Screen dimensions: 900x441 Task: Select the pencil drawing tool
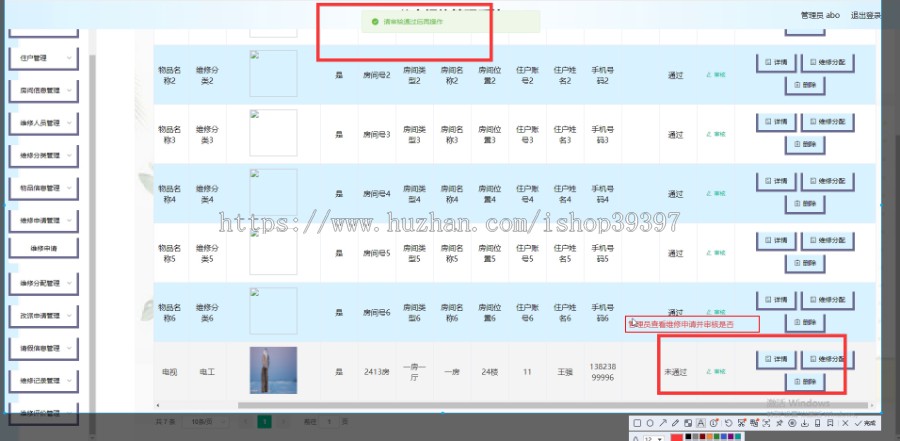(x=676, y=423)
